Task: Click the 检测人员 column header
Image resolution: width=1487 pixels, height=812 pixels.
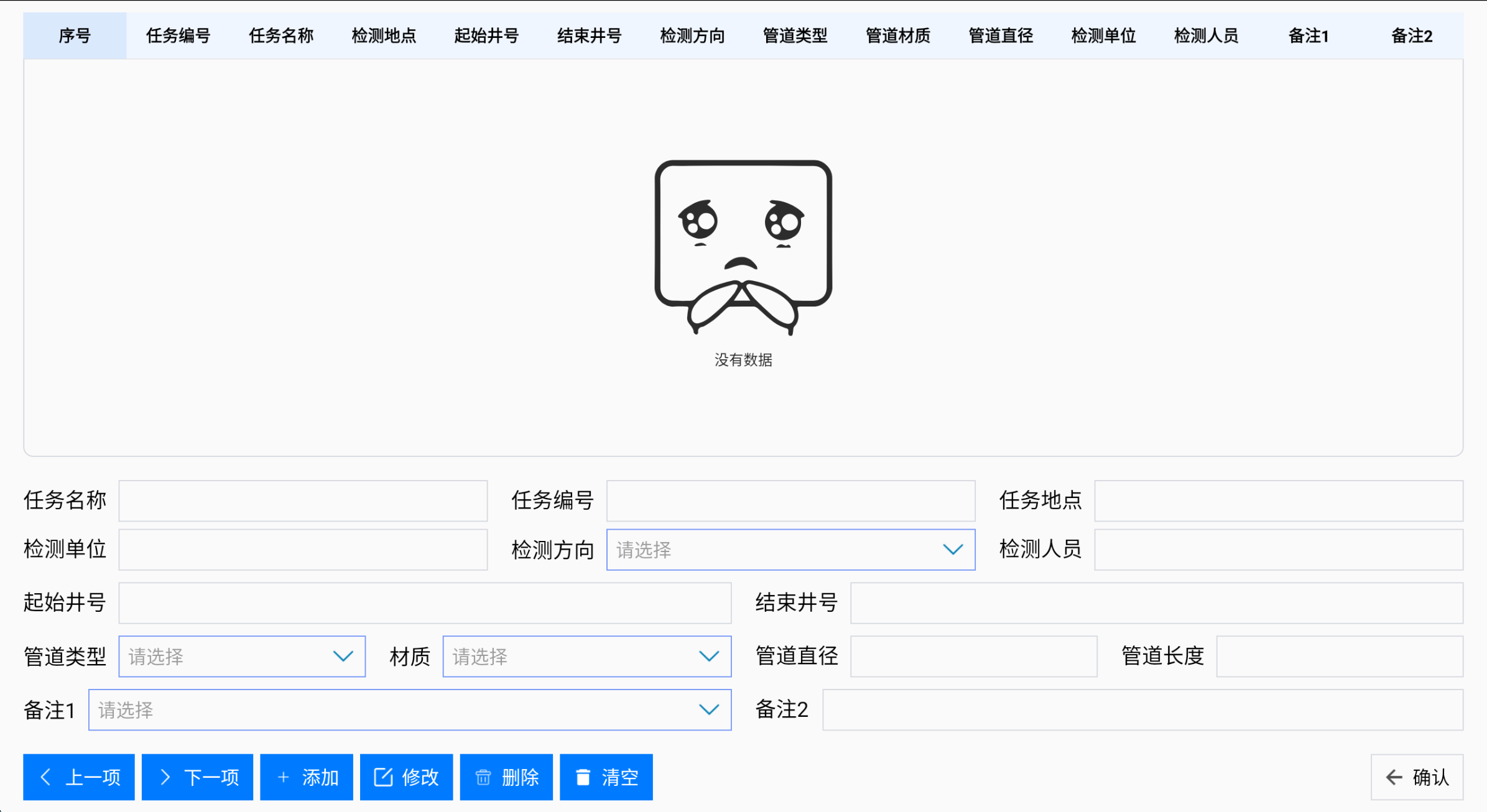Action: [x=1207, y=35]
